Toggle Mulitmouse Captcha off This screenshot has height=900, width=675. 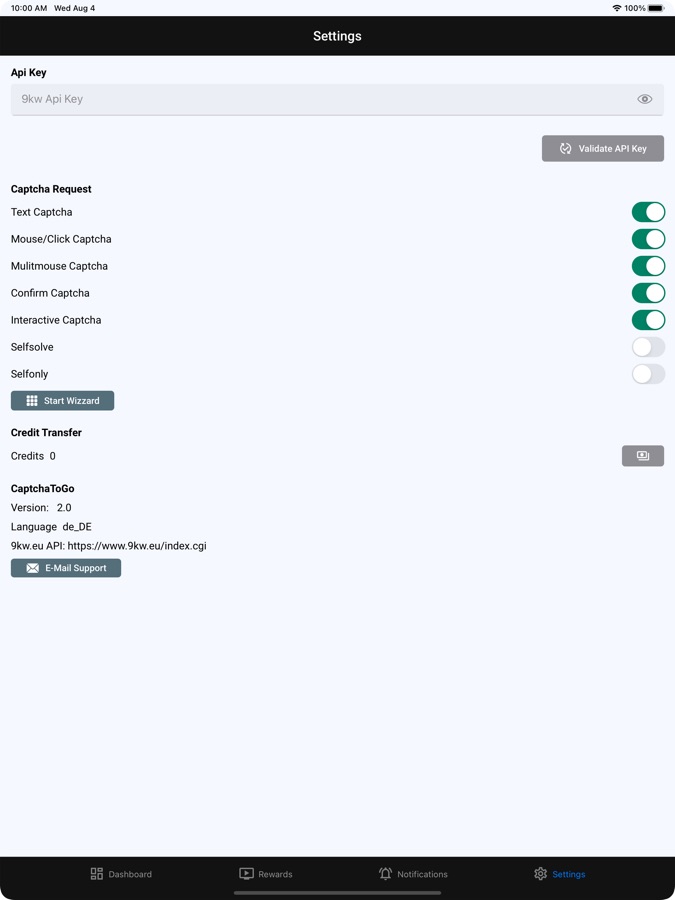[648, 266]
